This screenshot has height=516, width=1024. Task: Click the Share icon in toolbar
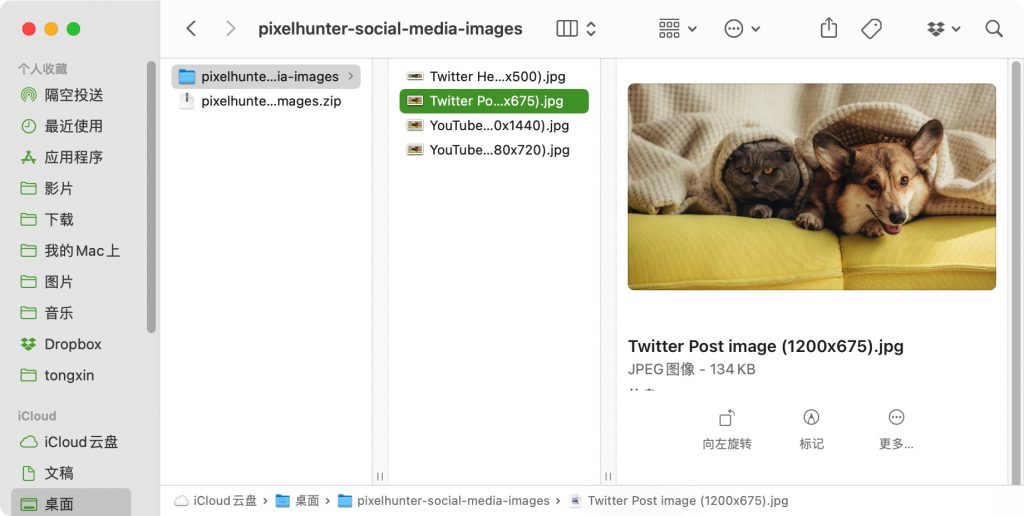pos(829,28)
